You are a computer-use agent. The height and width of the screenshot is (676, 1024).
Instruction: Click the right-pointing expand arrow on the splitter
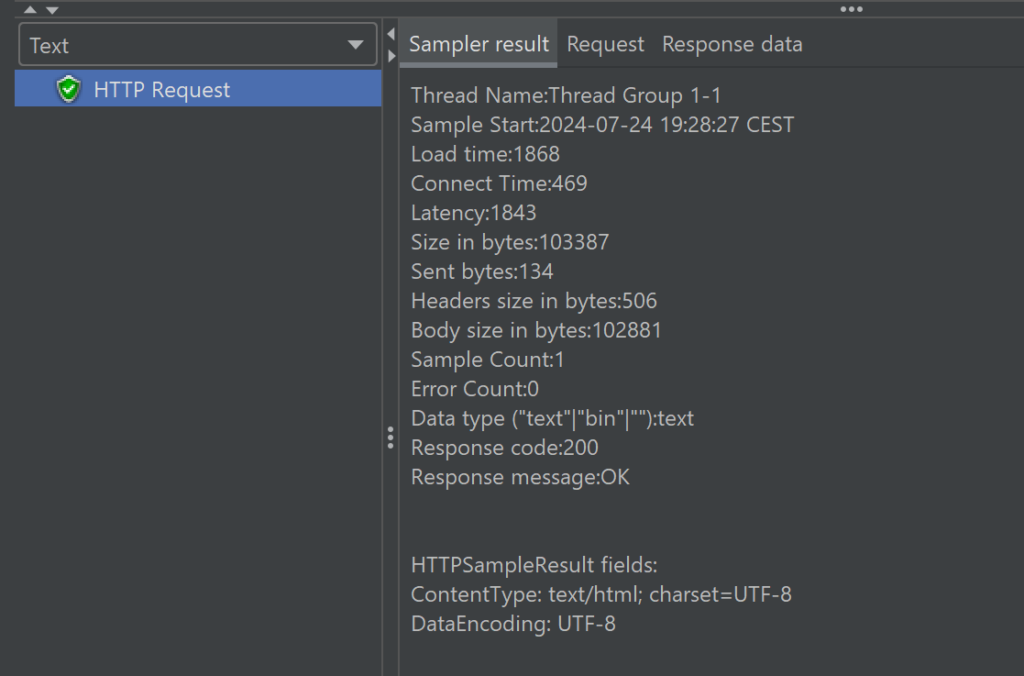coord(390,55)
